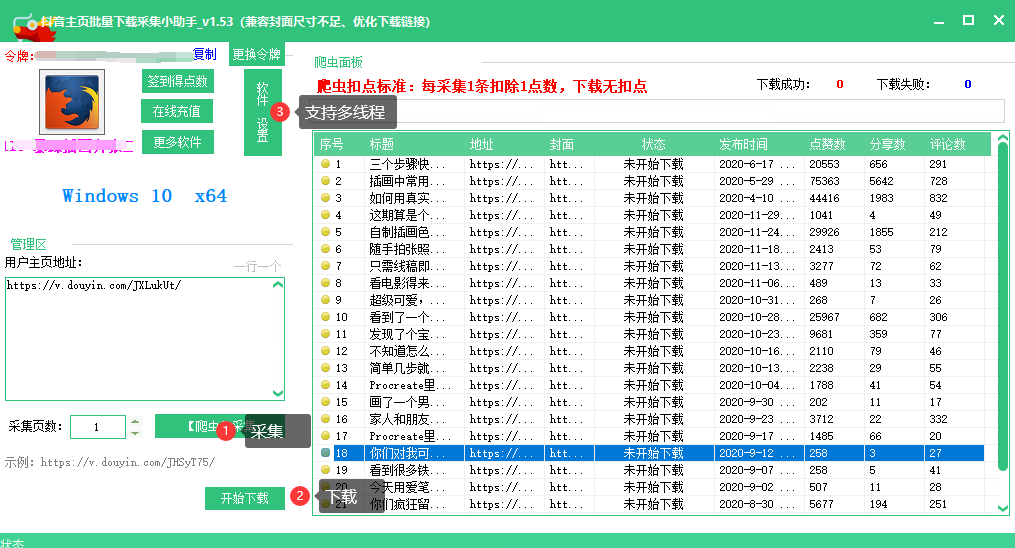The width and height of the screenshot is (1015, 548).
Task: Sort list by 点赞数 column header
Action: click(827, 145)
